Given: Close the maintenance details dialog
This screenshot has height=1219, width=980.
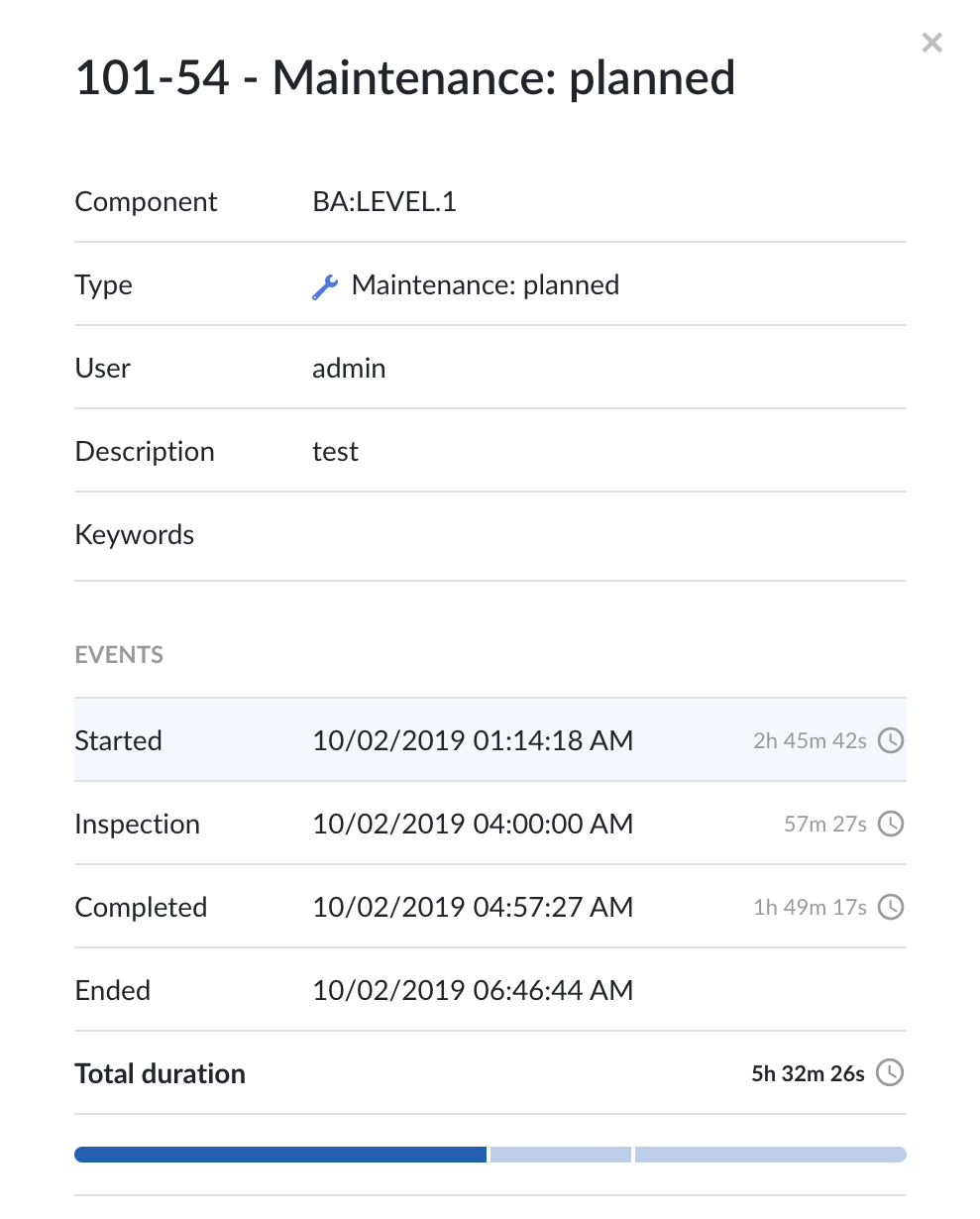Looking at the screenshot, I should [x=931, y=43].
